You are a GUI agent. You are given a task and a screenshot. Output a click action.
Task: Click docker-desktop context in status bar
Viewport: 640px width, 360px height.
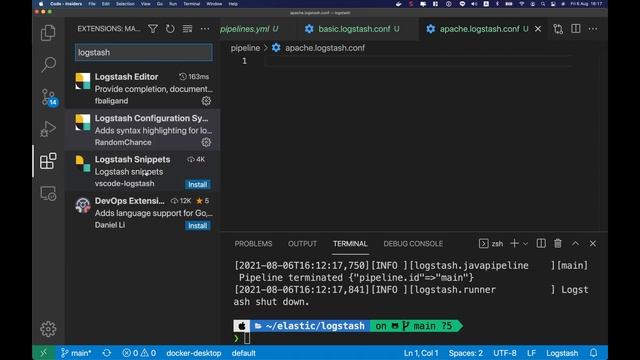(194, 353)
